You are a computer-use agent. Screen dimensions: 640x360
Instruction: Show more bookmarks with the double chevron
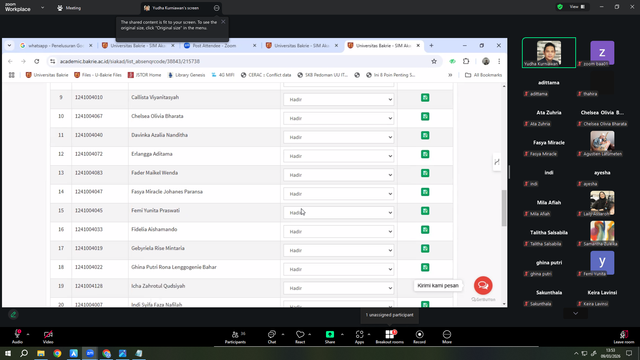coord(450,75)
